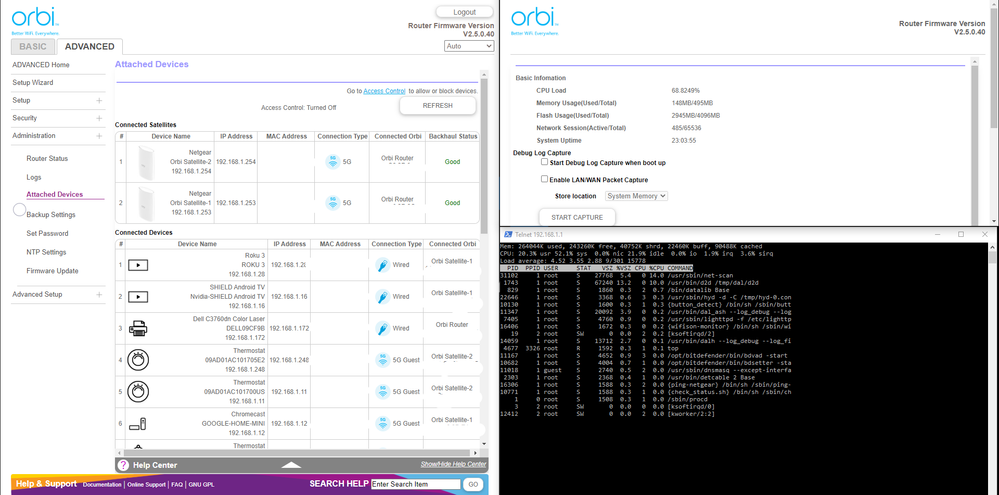
Task: Click the Orbi logo in the left window
Action: click(x=35, y=20)
